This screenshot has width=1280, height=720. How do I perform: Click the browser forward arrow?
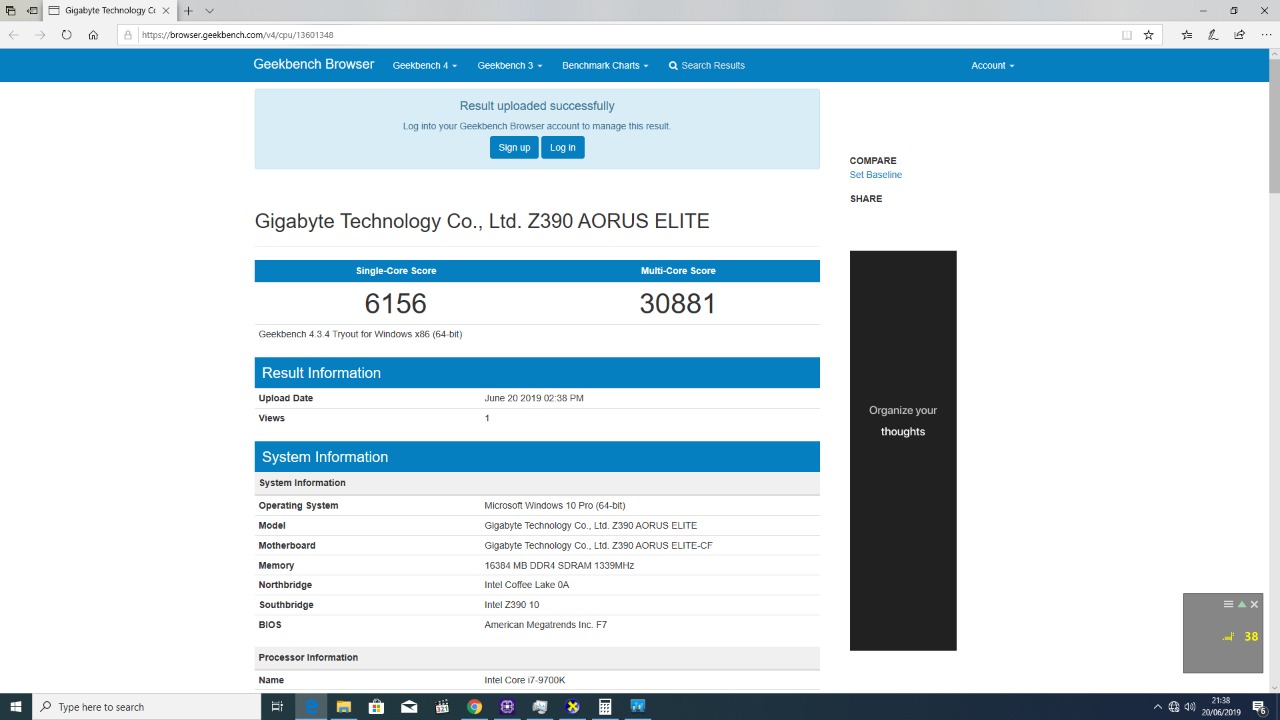click(40, 35)
